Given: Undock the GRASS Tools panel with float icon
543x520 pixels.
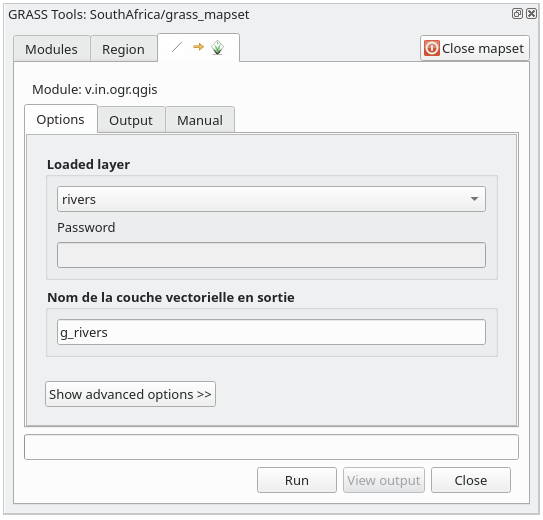Looking at the screenshot, I should click(x=517, y=14).
